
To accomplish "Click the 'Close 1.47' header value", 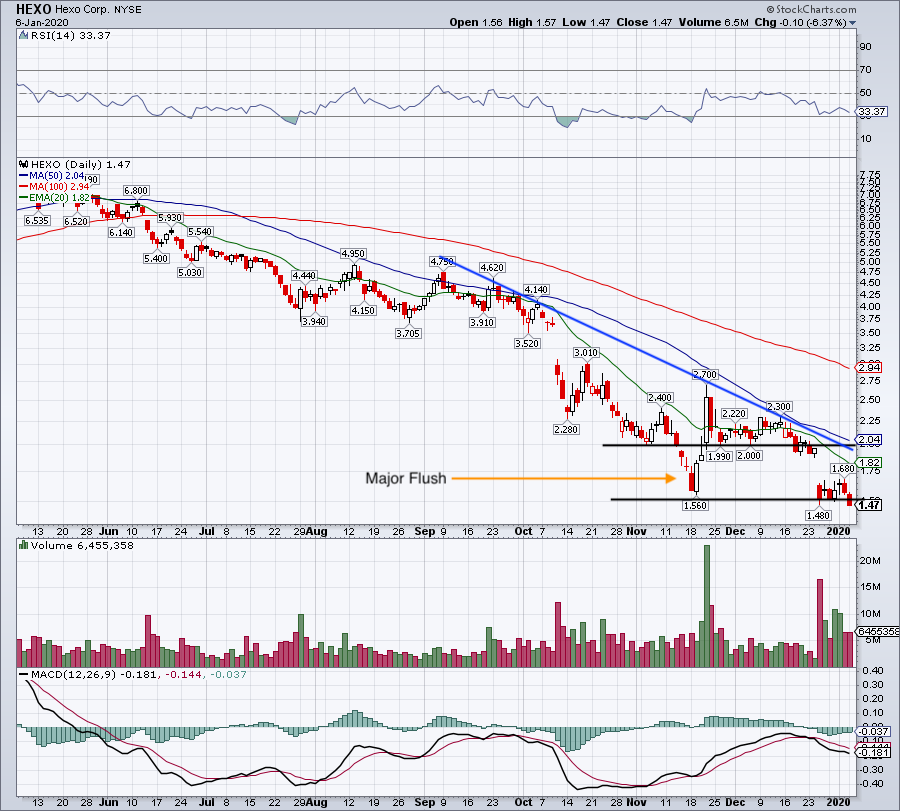I will click(645, 23).
